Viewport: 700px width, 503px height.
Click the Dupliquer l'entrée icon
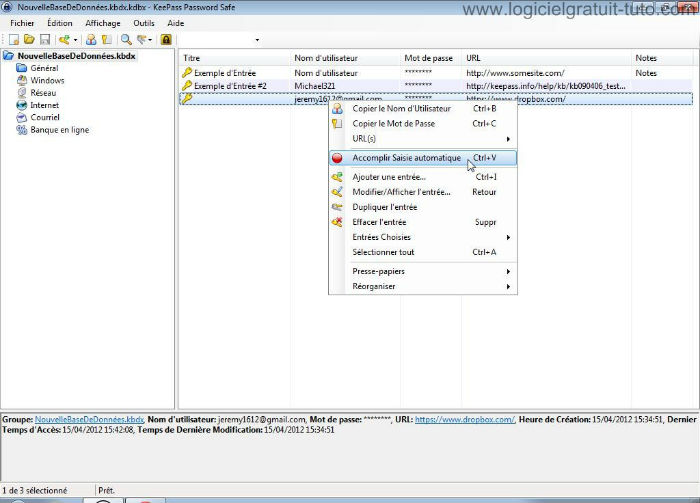pos(337,207)
